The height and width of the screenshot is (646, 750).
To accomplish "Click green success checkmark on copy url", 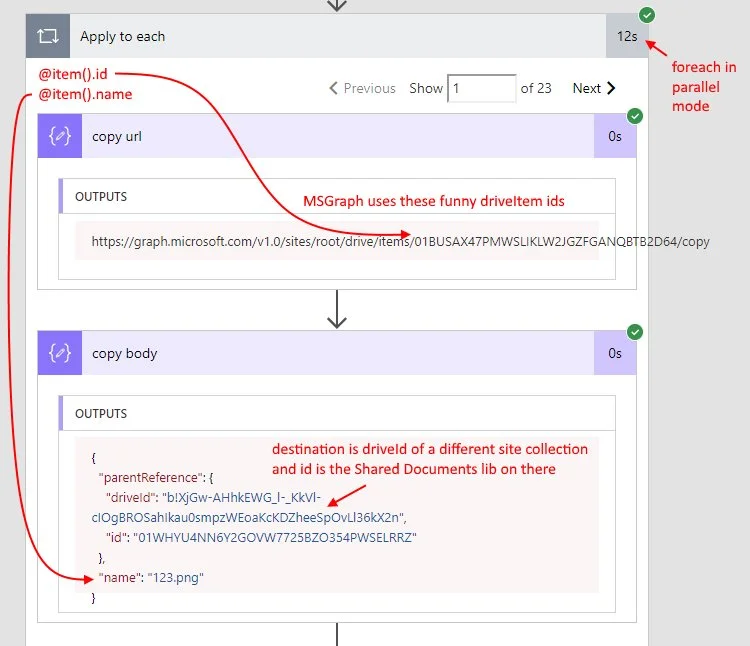I will point(634,116).
